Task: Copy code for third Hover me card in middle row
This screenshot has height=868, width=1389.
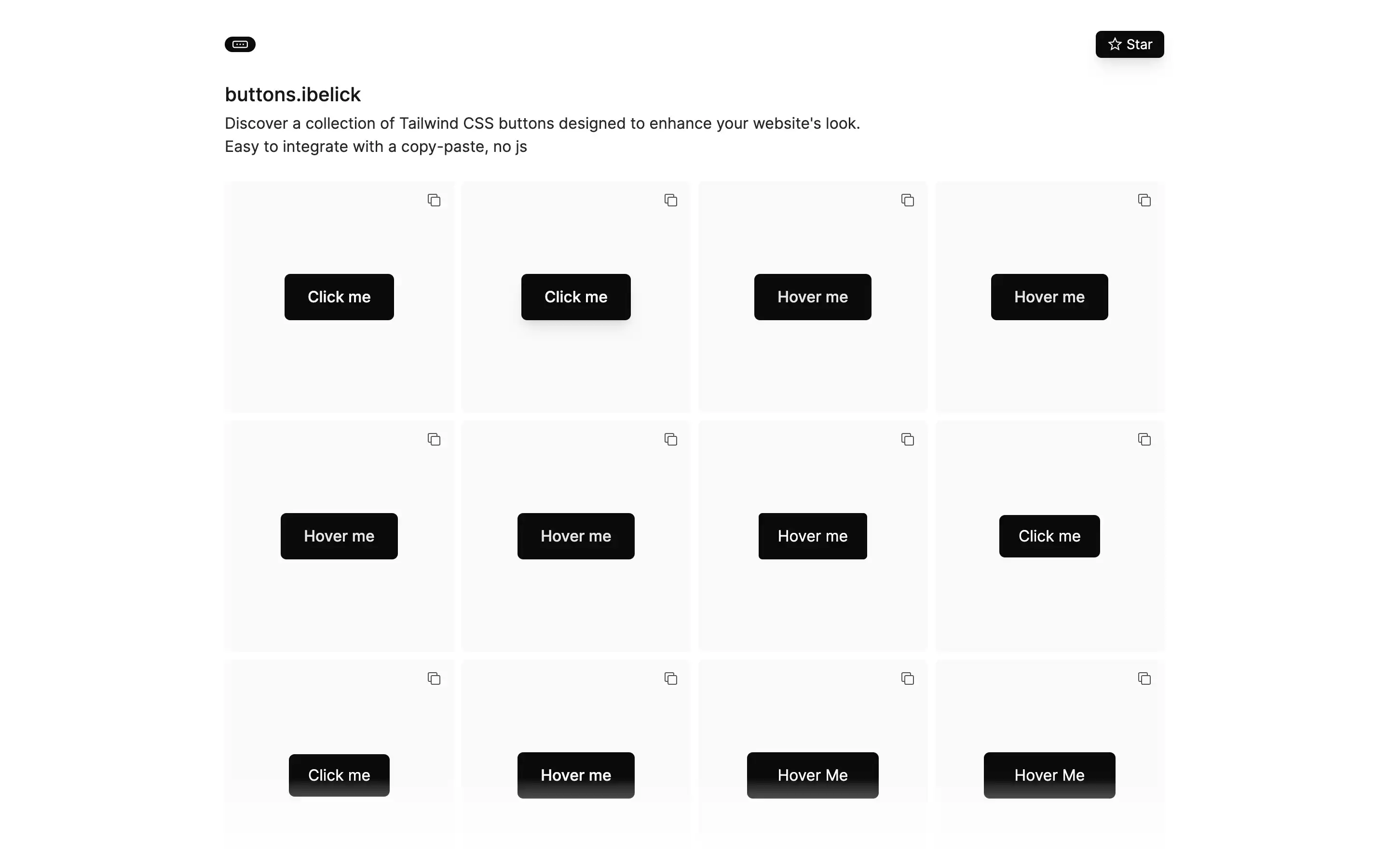Action: 908,439
